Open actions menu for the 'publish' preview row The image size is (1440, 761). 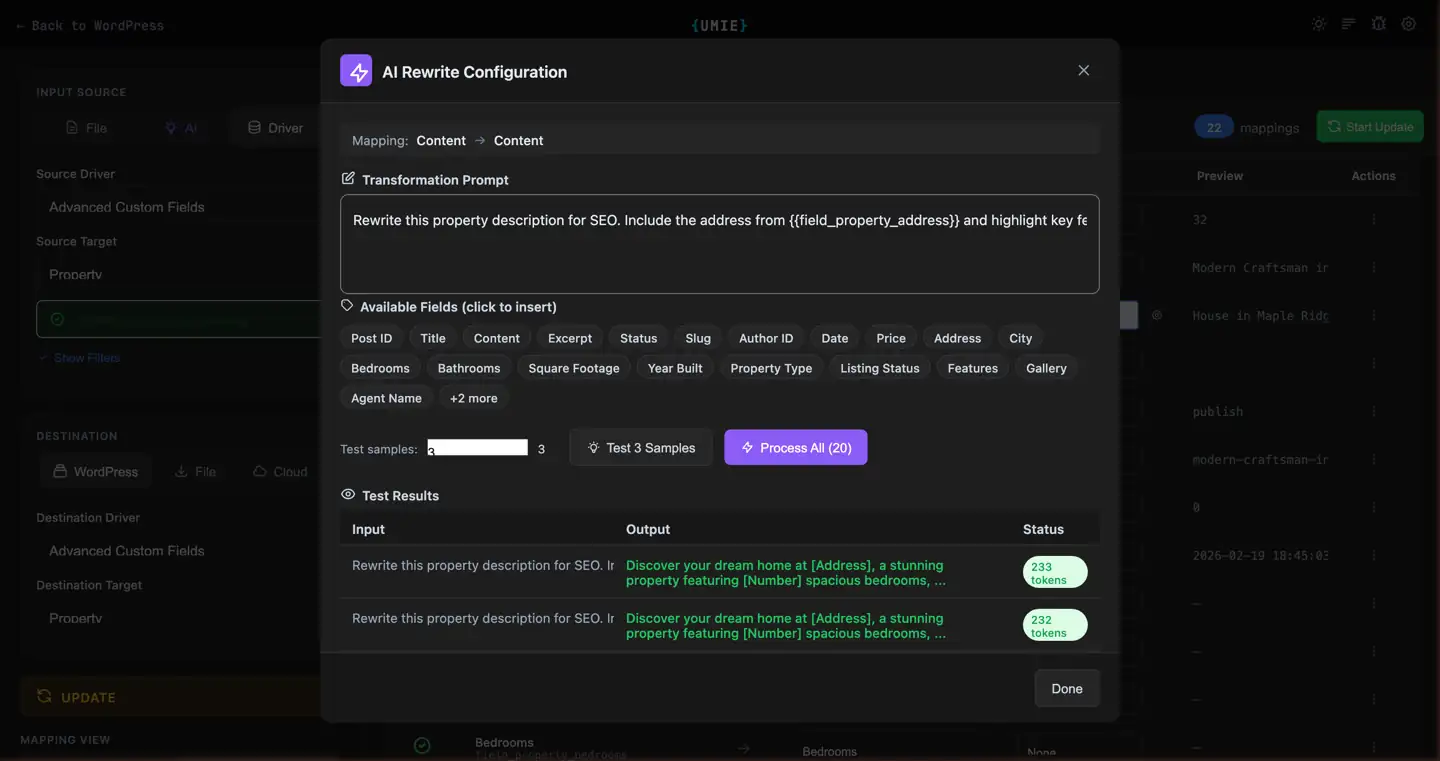1373,411
